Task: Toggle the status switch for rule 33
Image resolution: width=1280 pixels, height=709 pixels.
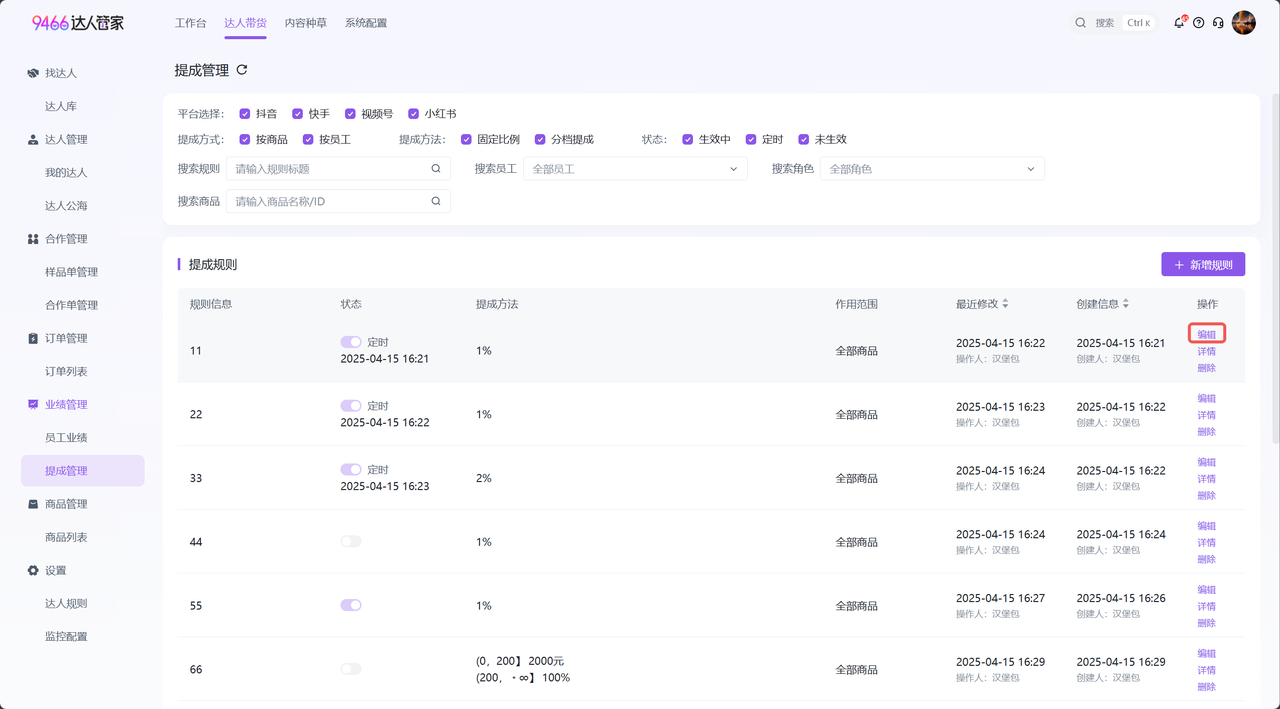Action: (x=351, y=469)
